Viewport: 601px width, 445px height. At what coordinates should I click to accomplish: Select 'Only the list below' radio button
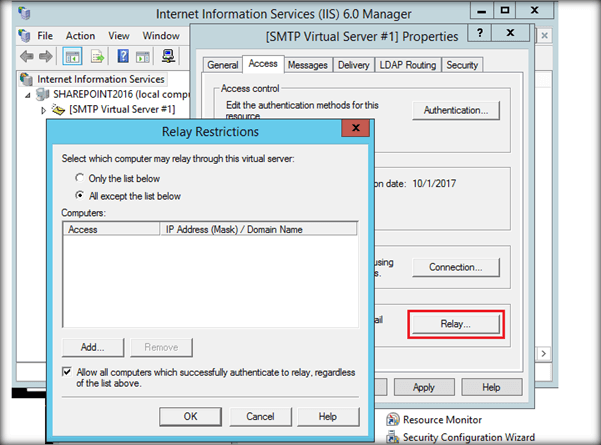tap(79, 178)
